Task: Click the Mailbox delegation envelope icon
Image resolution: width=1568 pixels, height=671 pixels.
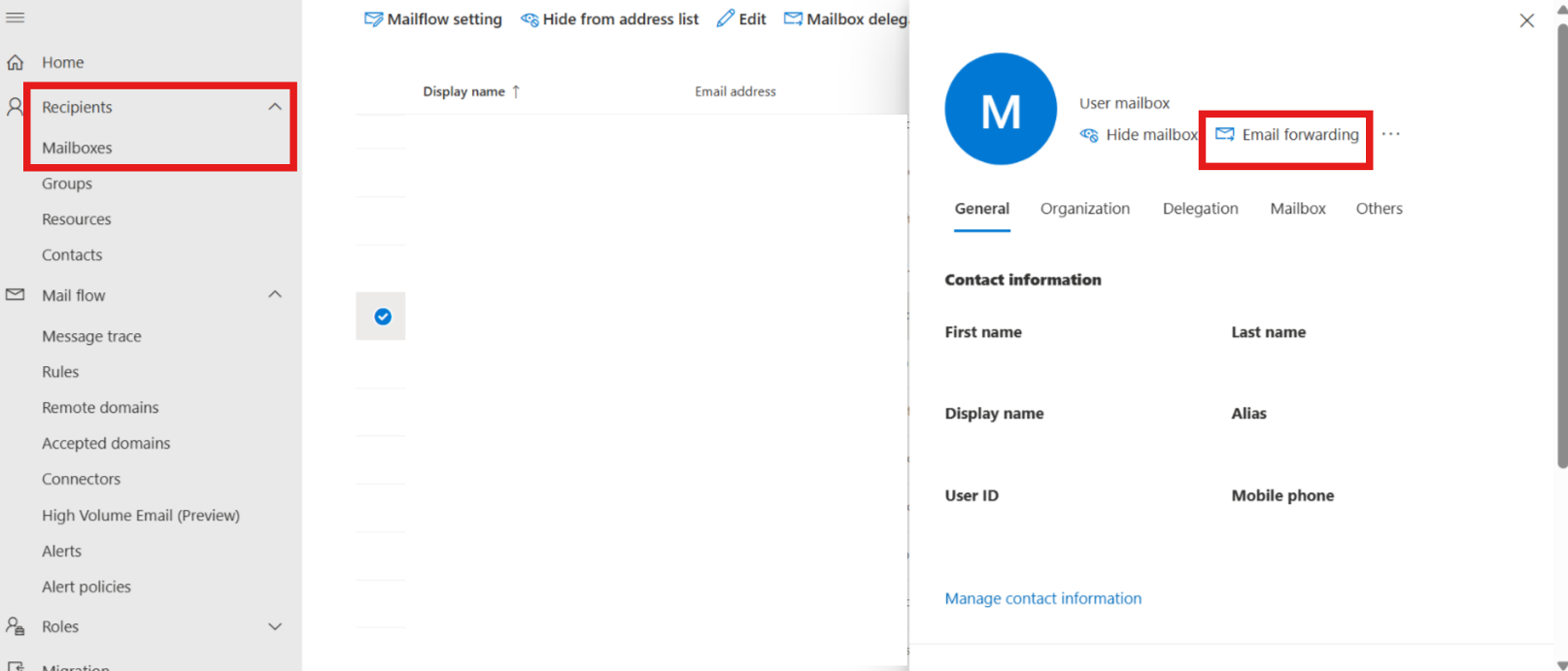Action: (793, 18)
